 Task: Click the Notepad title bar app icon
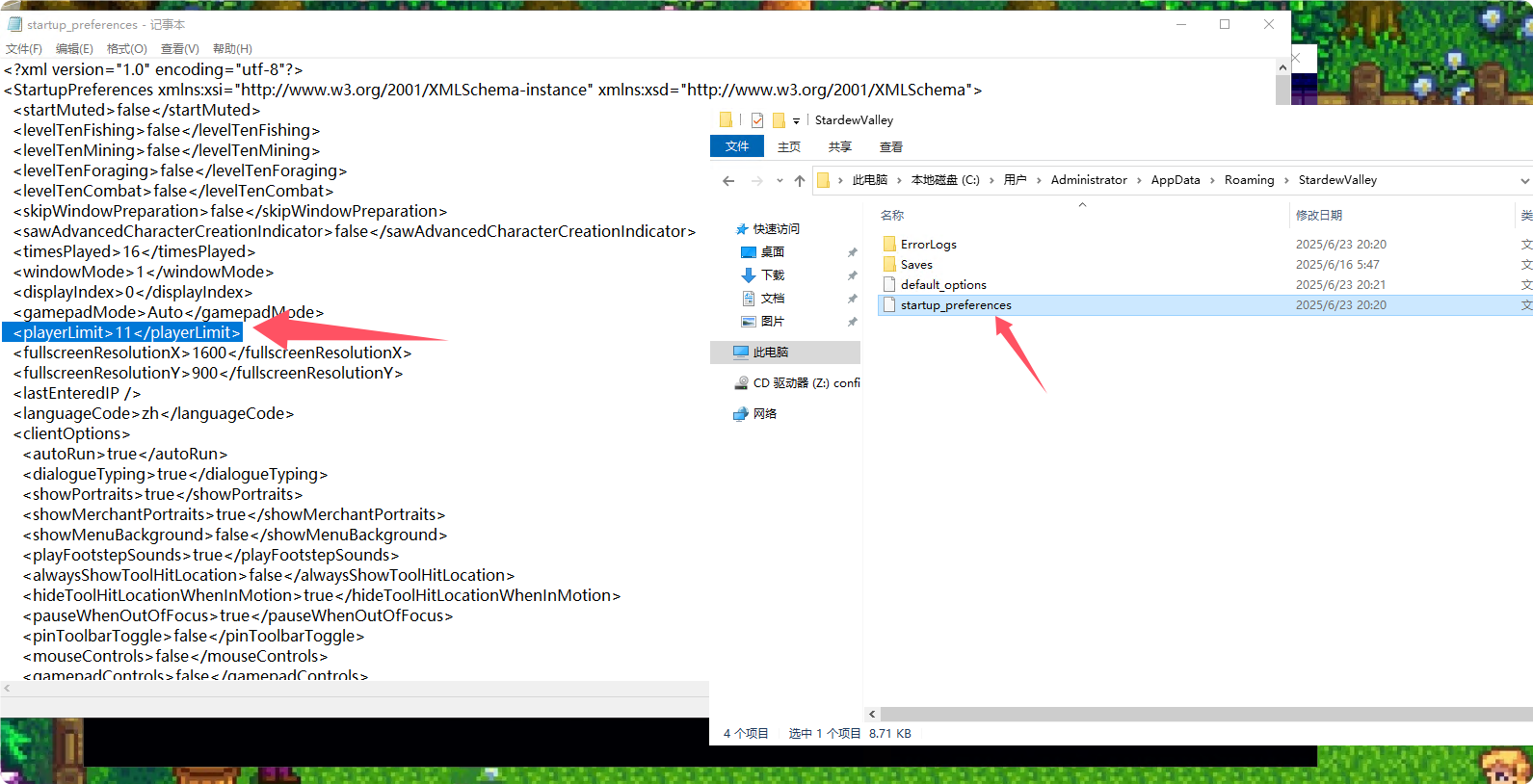14,24
